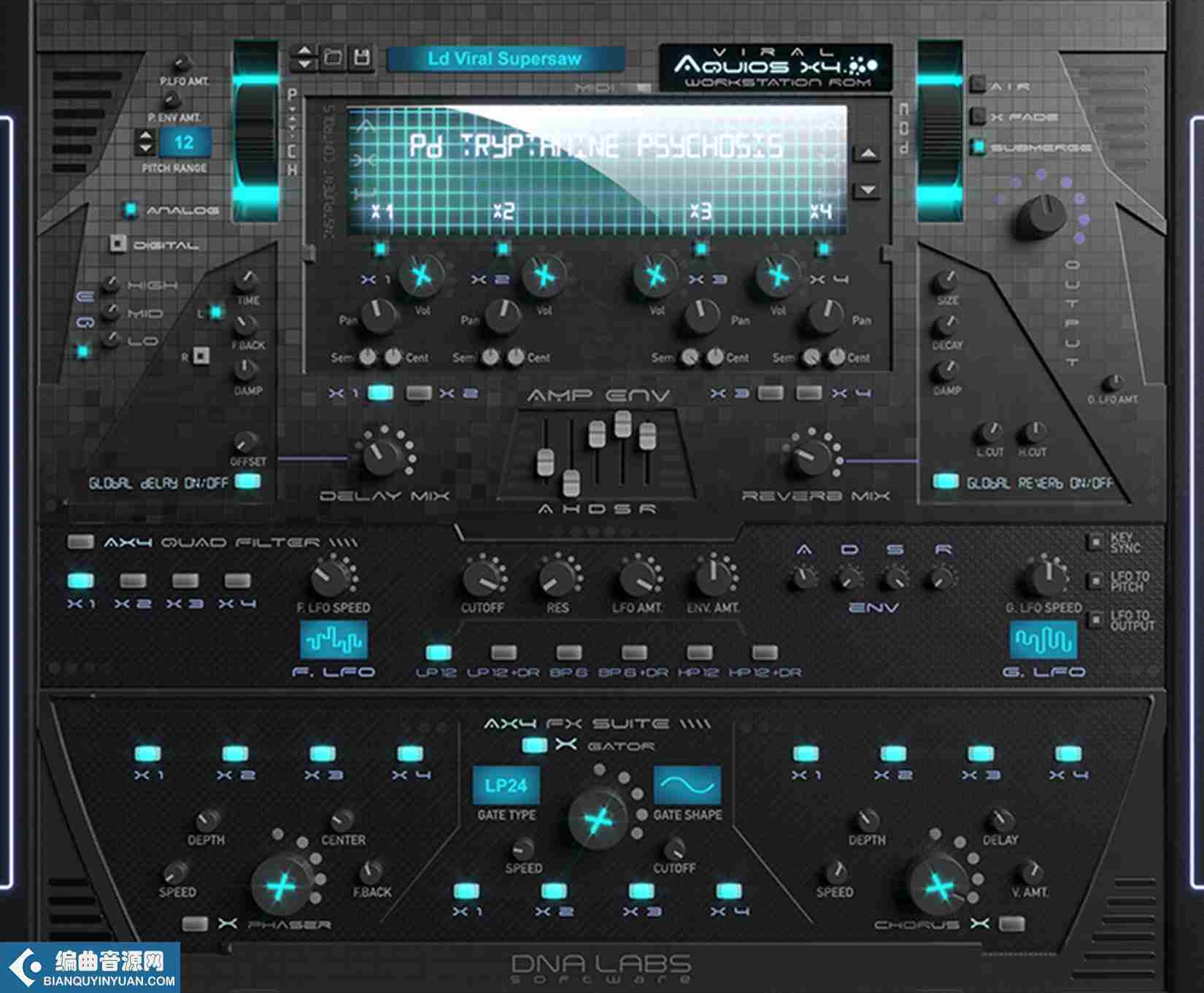Select HP 12 filter type
This screenshot has width=1204, height=993.
coord(699,652)
